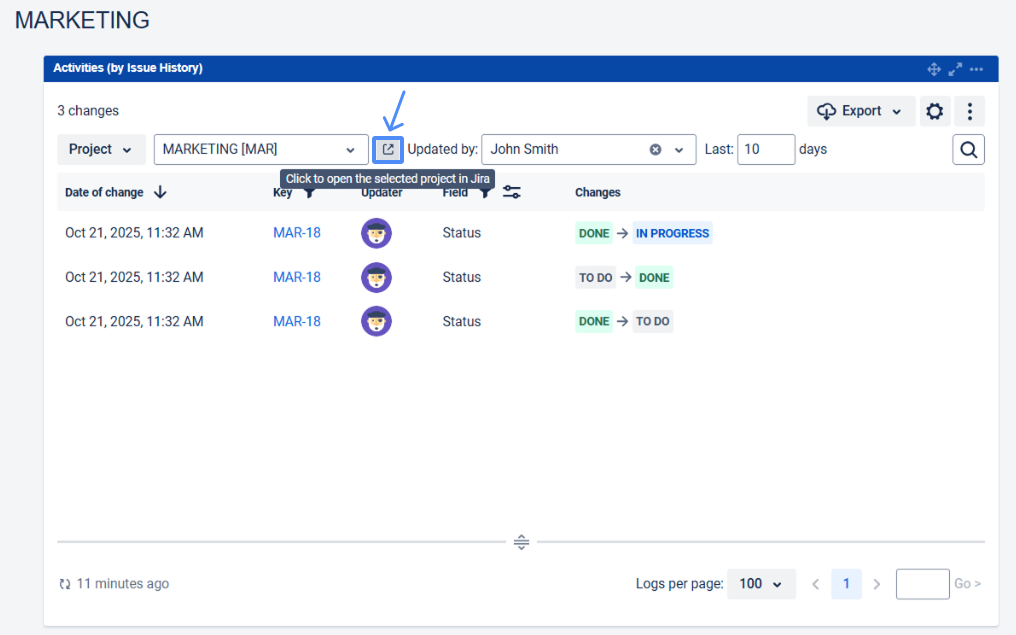This screenshot has height=635, width=1016.
Task: Open the MARKETING [MAR] project dropdown
Action: [260, 150]
